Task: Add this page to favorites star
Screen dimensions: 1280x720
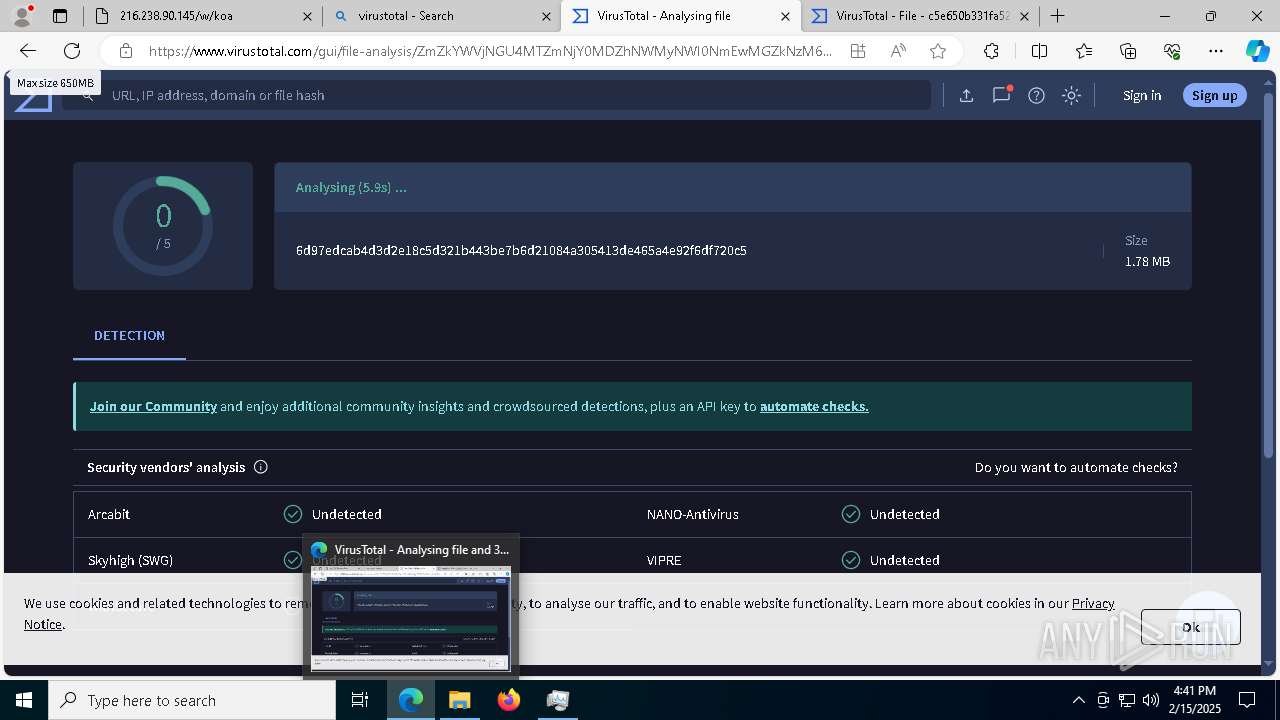Action: (x=938, y=51)
